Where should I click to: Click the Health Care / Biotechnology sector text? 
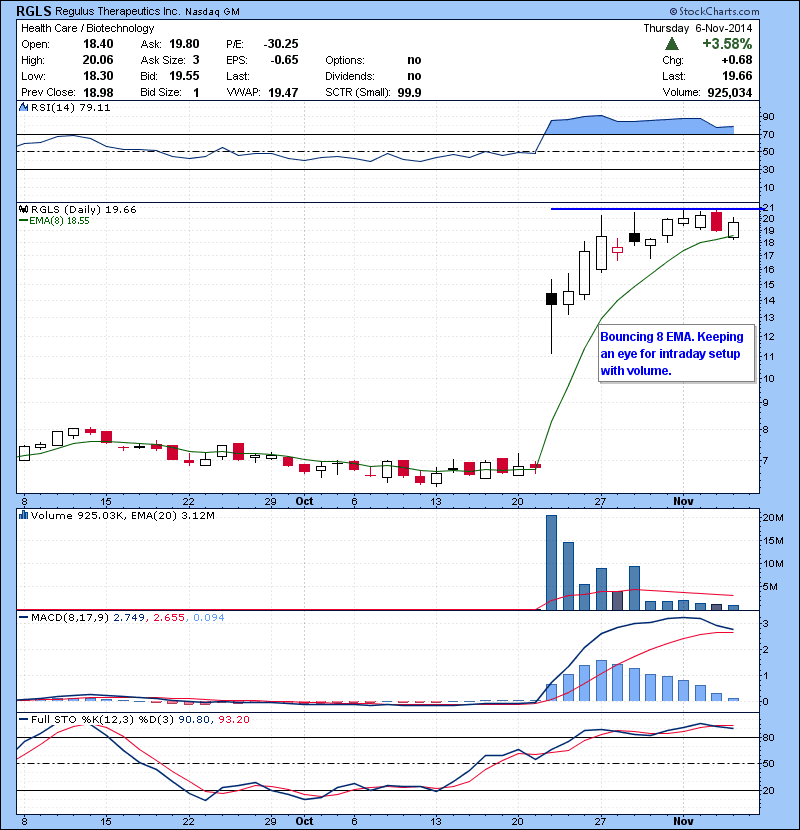click(x=87, y=28)
